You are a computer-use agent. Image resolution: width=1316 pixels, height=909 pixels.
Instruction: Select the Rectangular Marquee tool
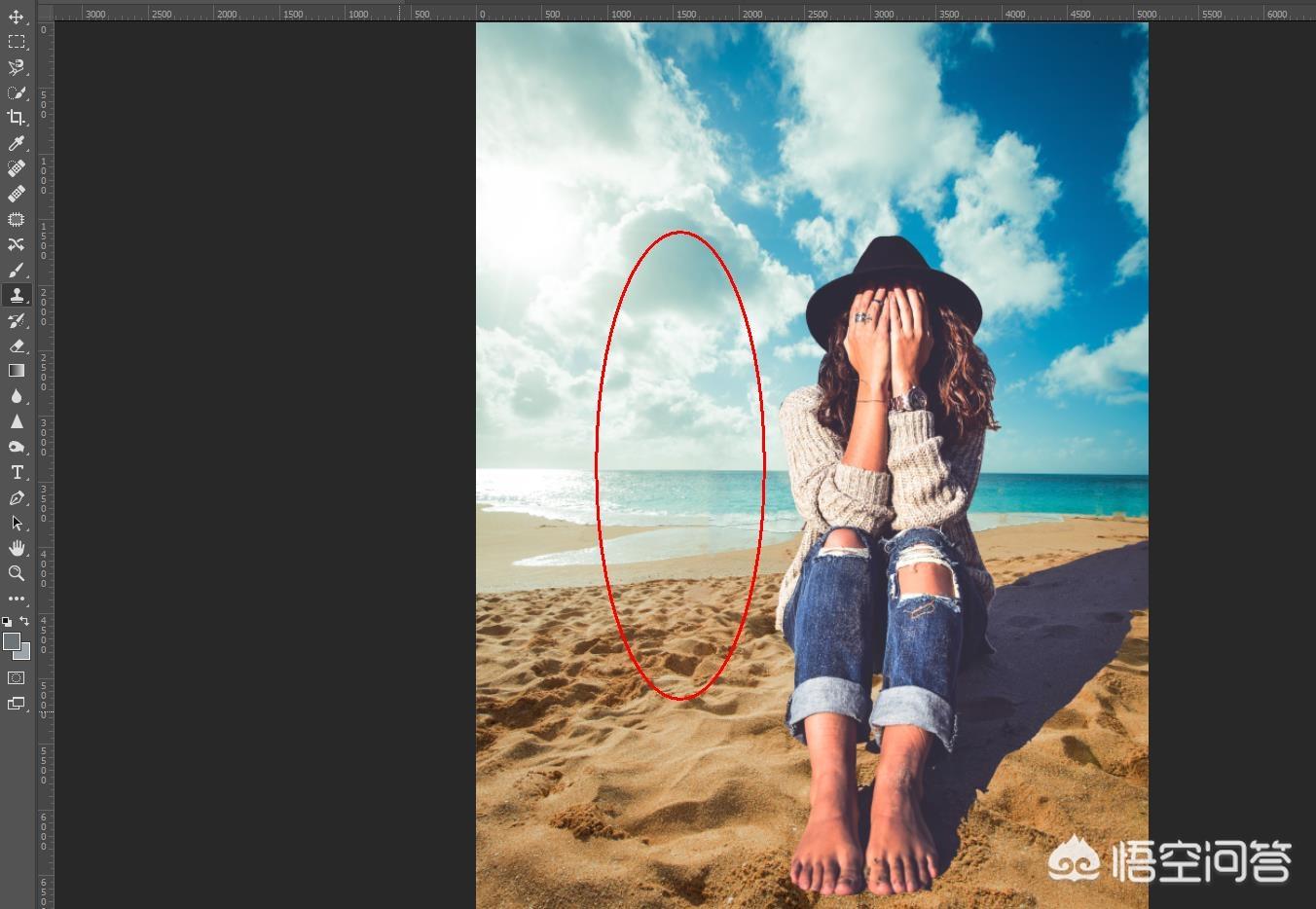pos(17,42)
